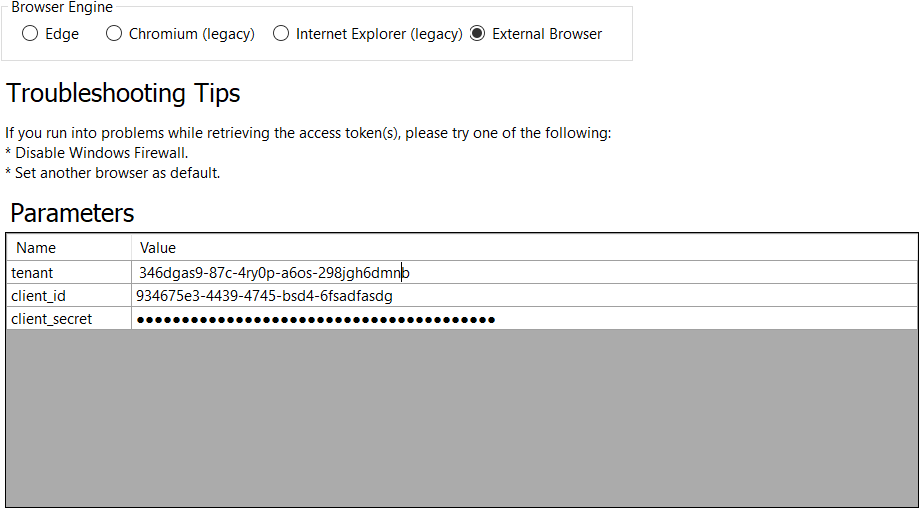Click the access token troubleshooting intro sentence

(308, 133)
